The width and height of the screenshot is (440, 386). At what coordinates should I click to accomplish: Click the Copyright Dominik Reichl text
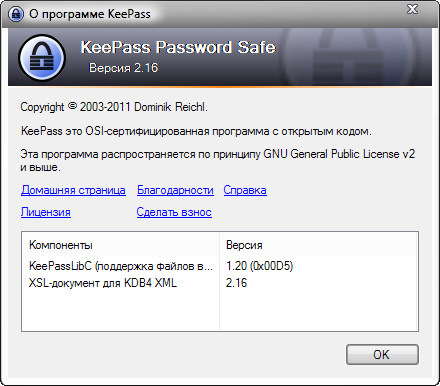[114, 107]
